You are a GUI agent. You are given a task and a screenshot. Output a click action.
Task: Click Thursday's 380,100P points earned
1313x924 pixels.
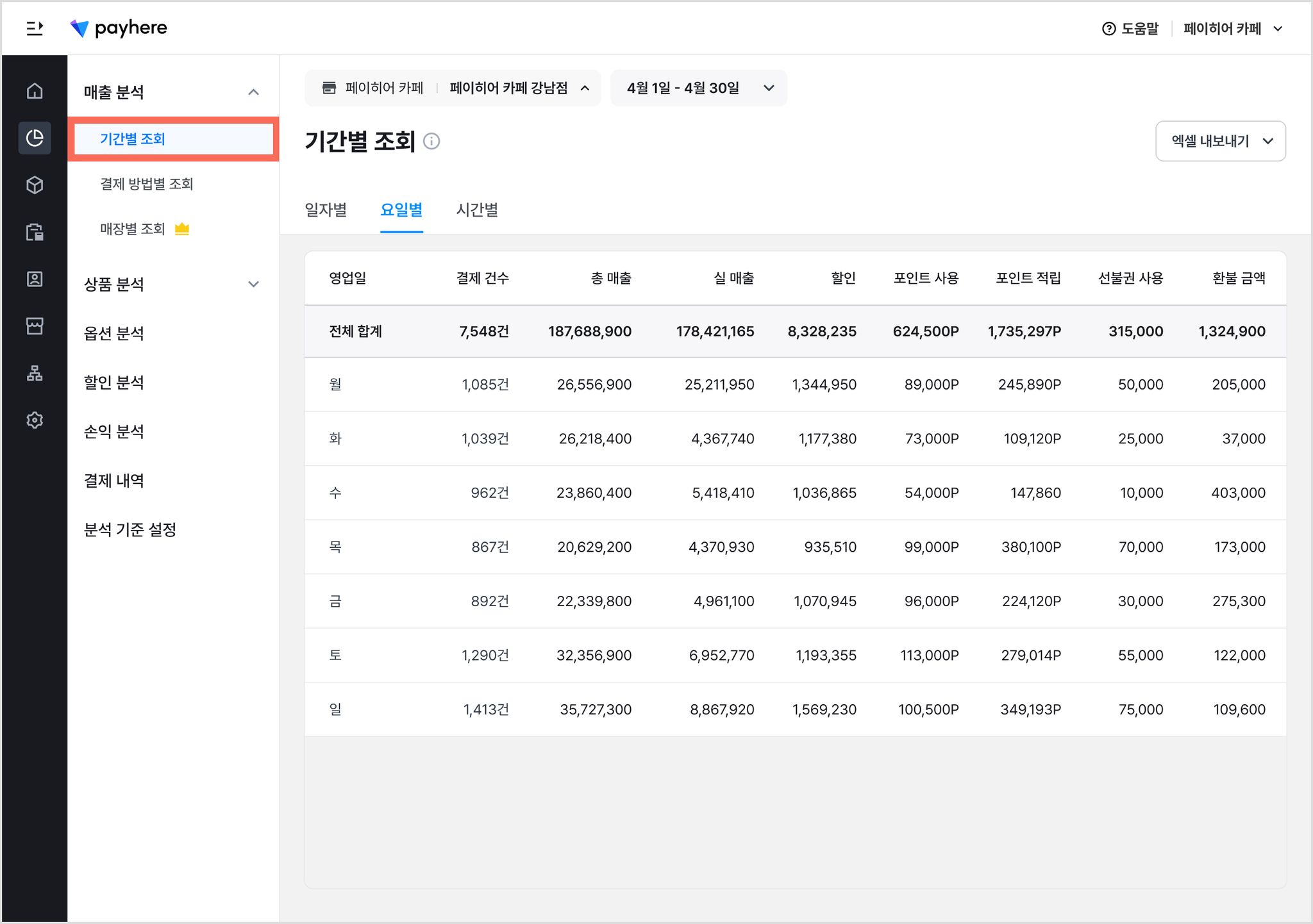click(x=1032, y=547)
